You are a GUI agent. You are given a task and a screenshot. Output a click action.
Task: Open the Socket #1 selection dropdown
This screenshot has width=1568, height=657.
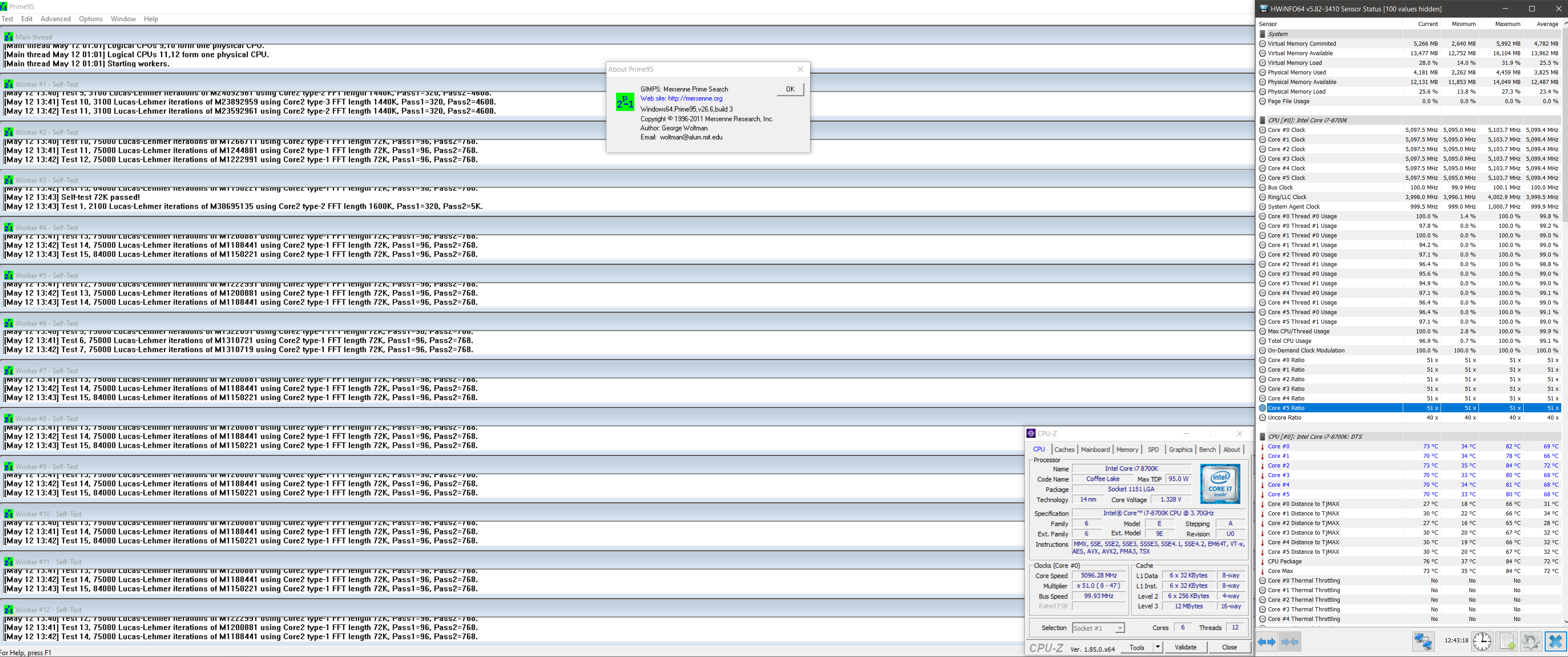click(x=1098, y=628)
